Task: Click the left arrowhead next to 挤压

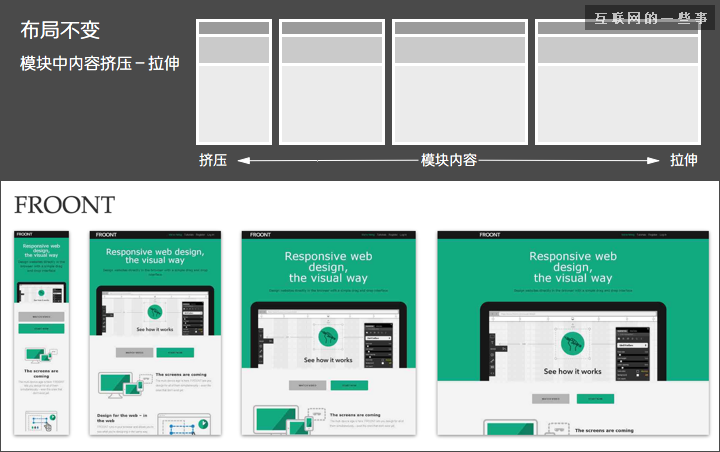Action: (x=242, y=160)
